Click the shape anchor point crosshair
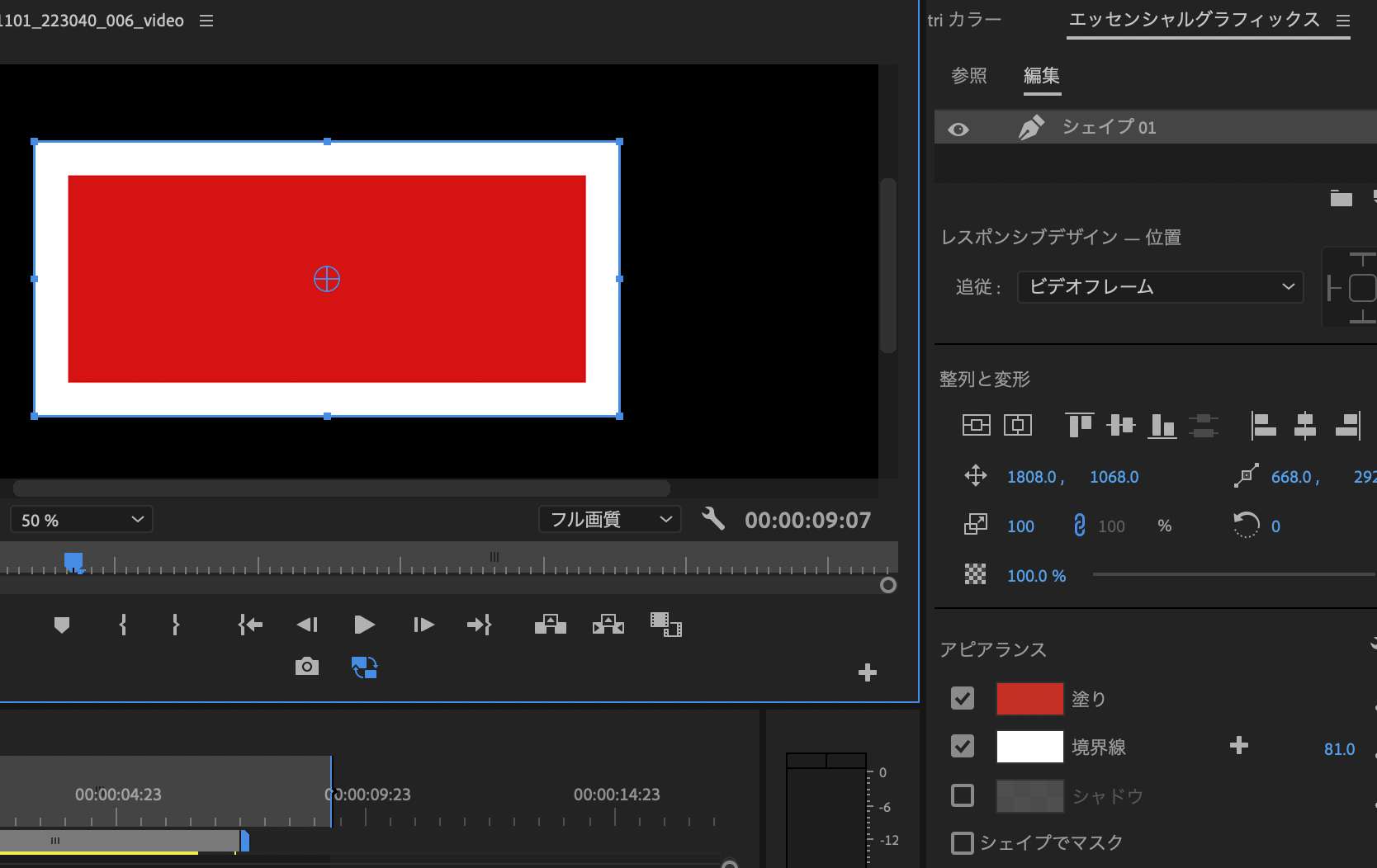1377x868 pixels. [x=327, y=279]
